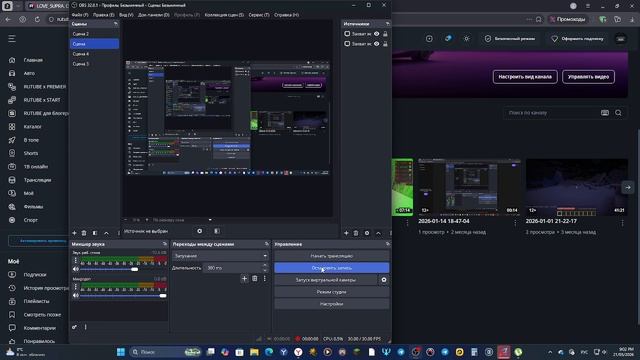
Task: Open the 'Коллекция сцен' menu
Action: click(x=224, y=15)
